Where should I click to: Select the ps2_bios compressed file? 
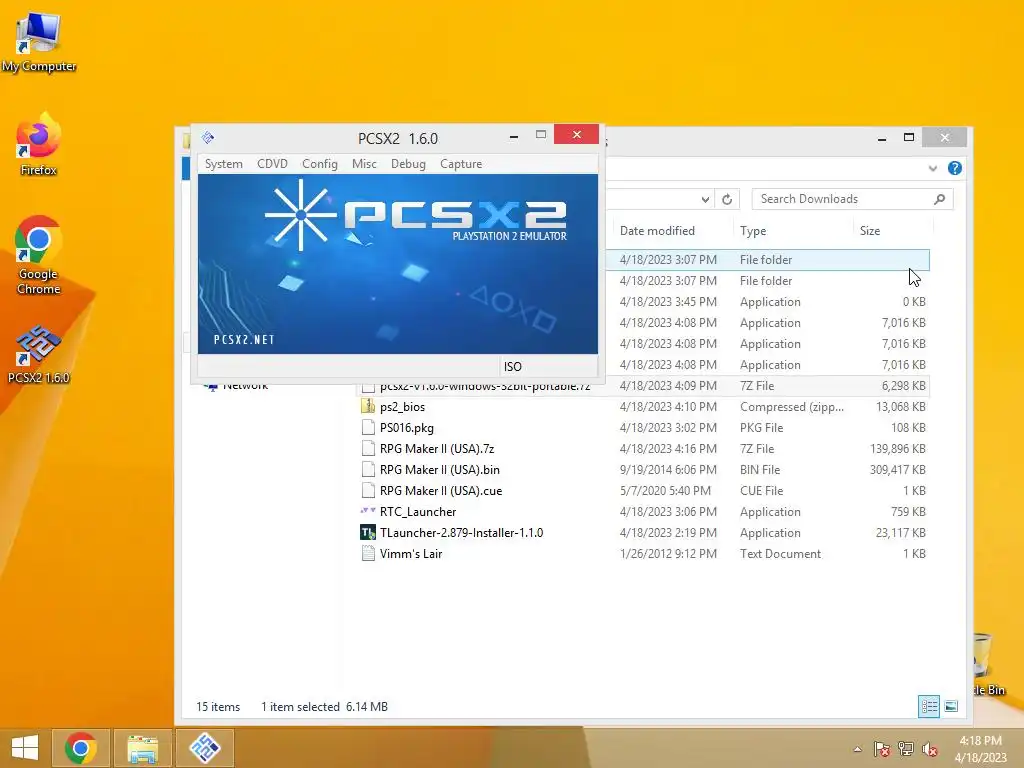pyautogui.click(x=402, y=407)
